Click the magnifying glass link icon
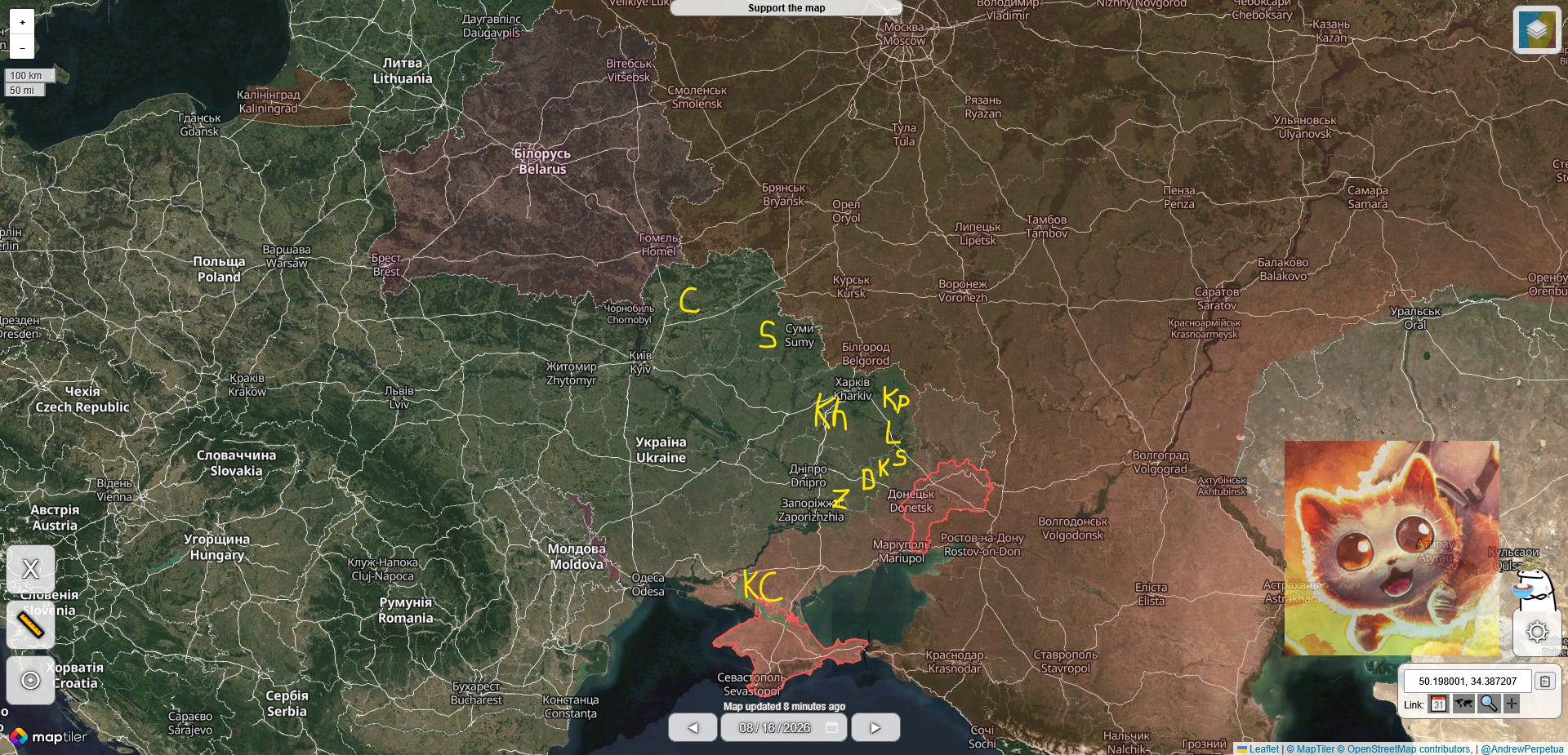 click(x=1488, y=704)
